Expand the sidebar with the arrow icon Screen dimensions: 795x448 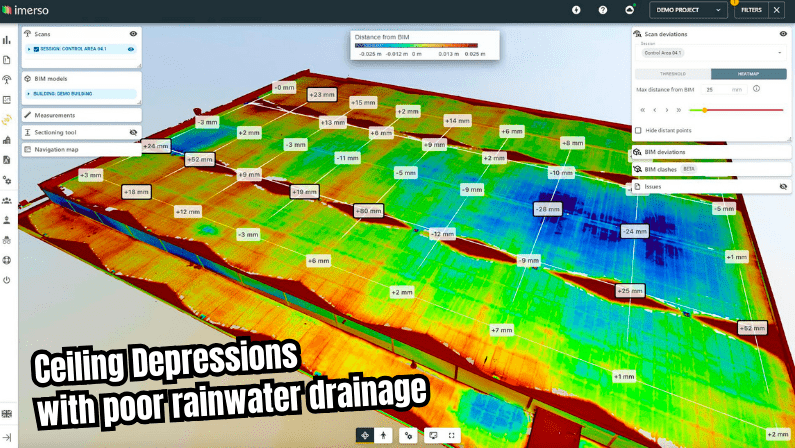7,437
